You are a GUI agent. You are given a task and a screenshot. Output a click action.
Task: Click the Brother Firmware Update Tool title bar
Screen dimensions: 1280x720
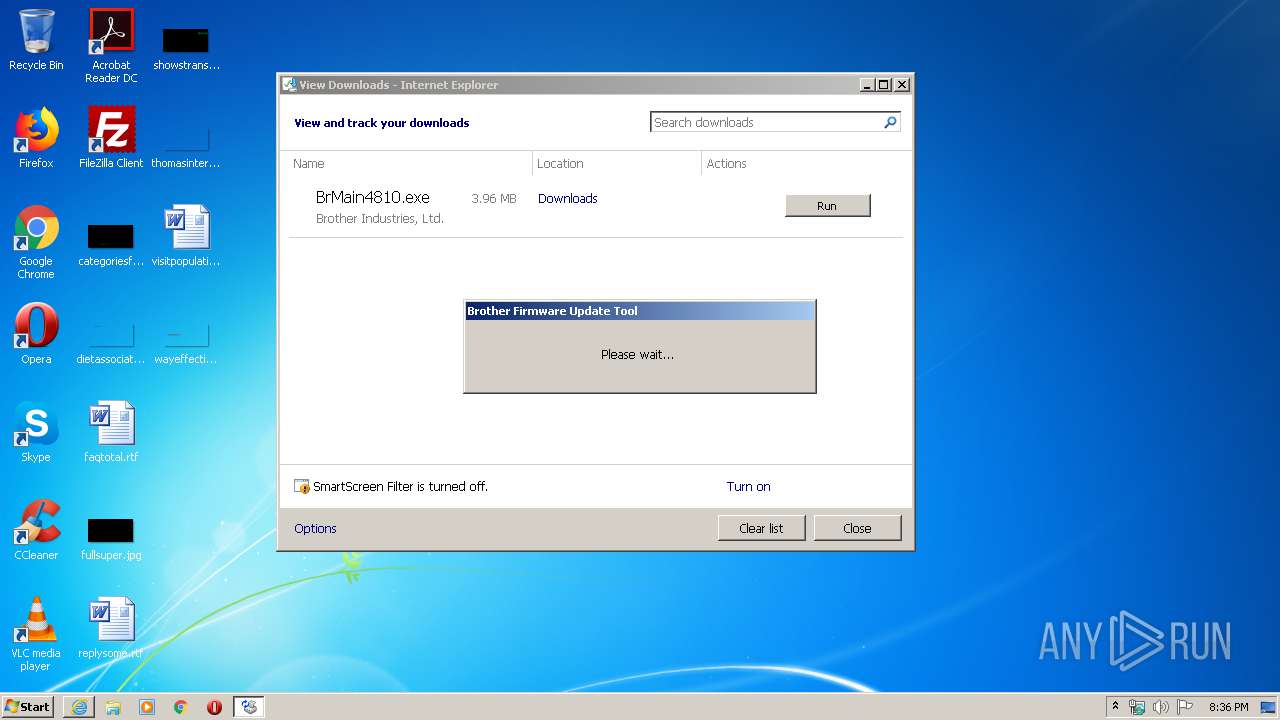(640, 311)
